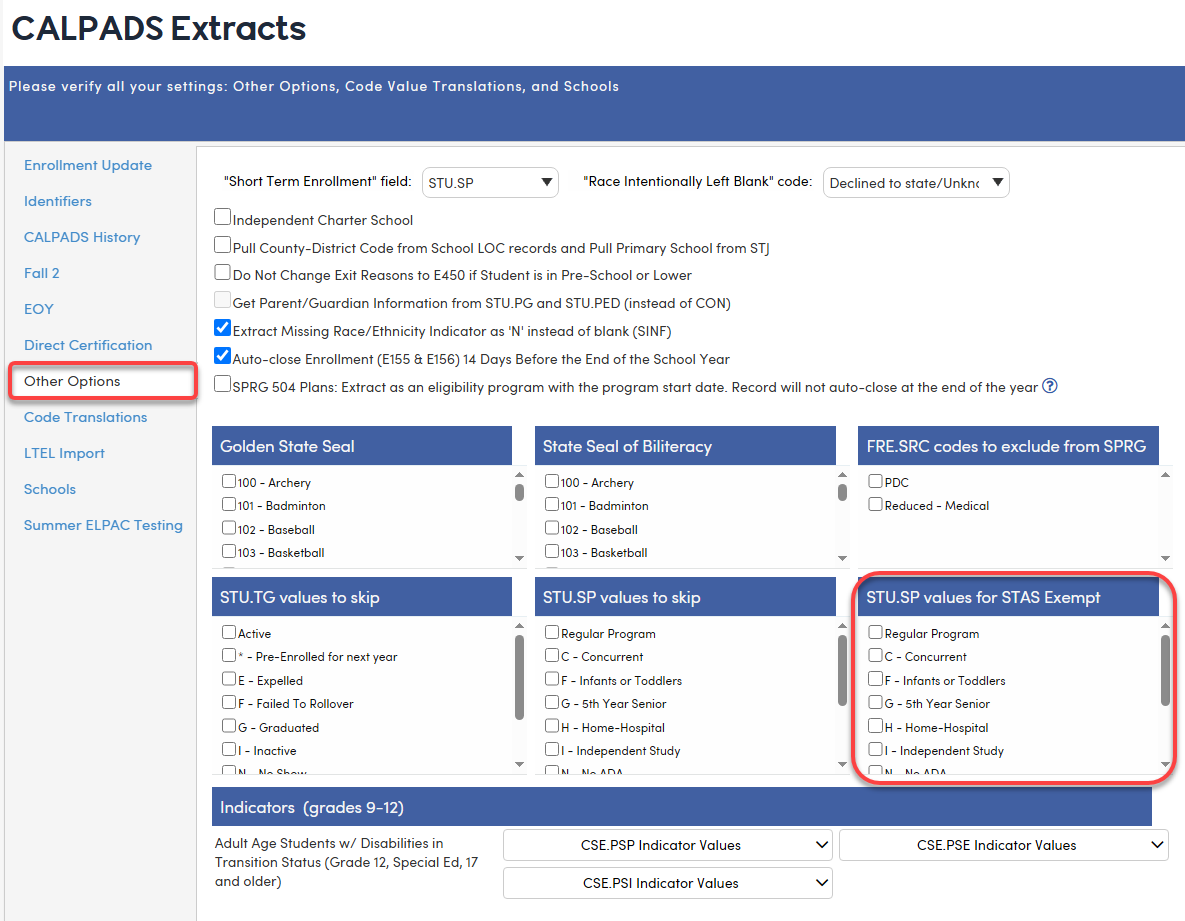1185x921 pixels.
Task: Expand CSE.PSI Indicator Values dropdown
Action: click(667, 883)
